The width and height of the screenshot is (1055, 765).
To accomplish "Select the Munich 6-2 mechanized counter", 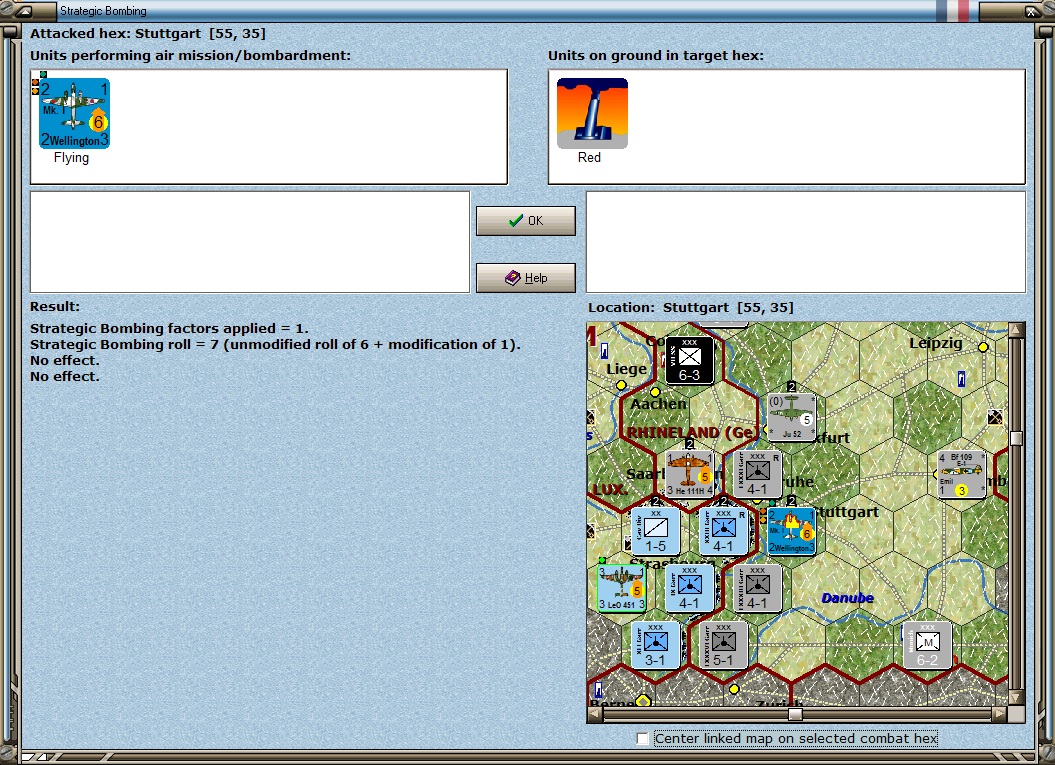I will pyautogui.click(x=927, y=645).
